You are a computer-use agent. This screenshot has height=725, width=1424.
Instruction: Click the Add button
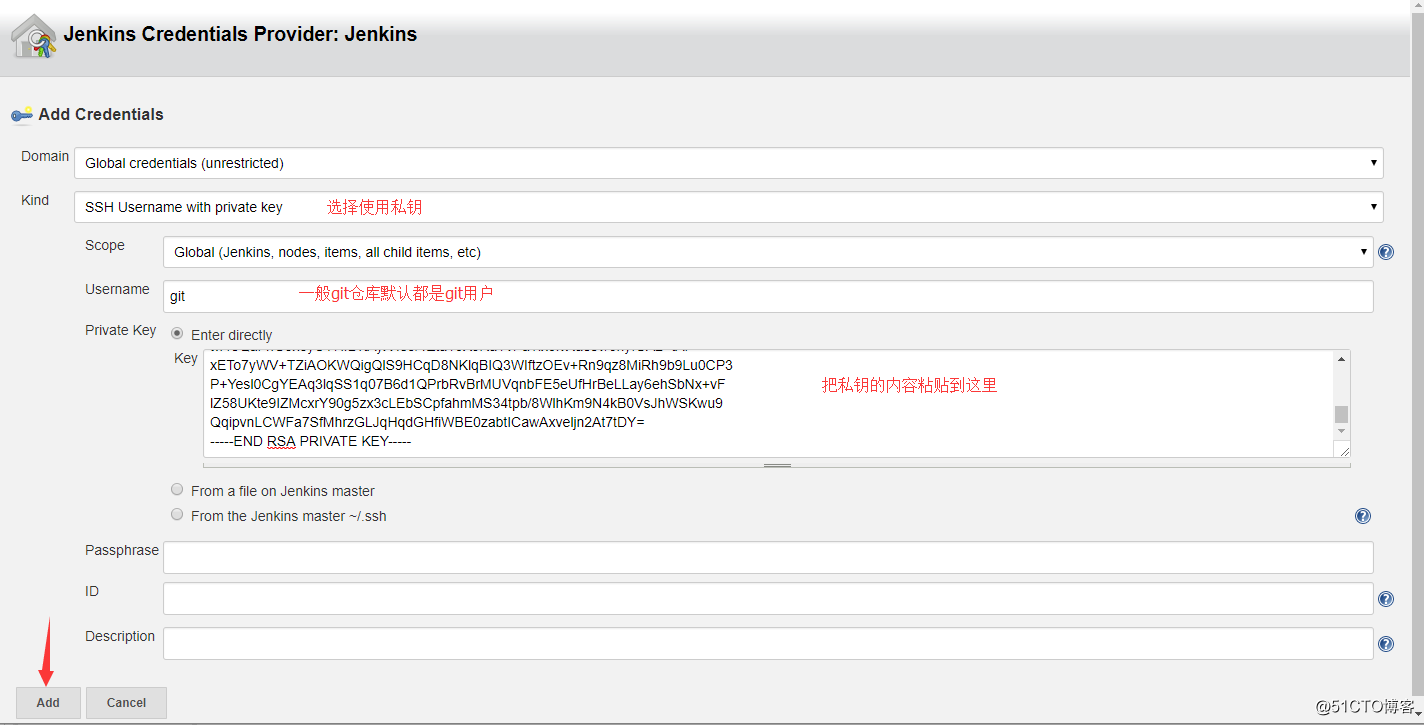pyautogui.click(x=48, y=703)
